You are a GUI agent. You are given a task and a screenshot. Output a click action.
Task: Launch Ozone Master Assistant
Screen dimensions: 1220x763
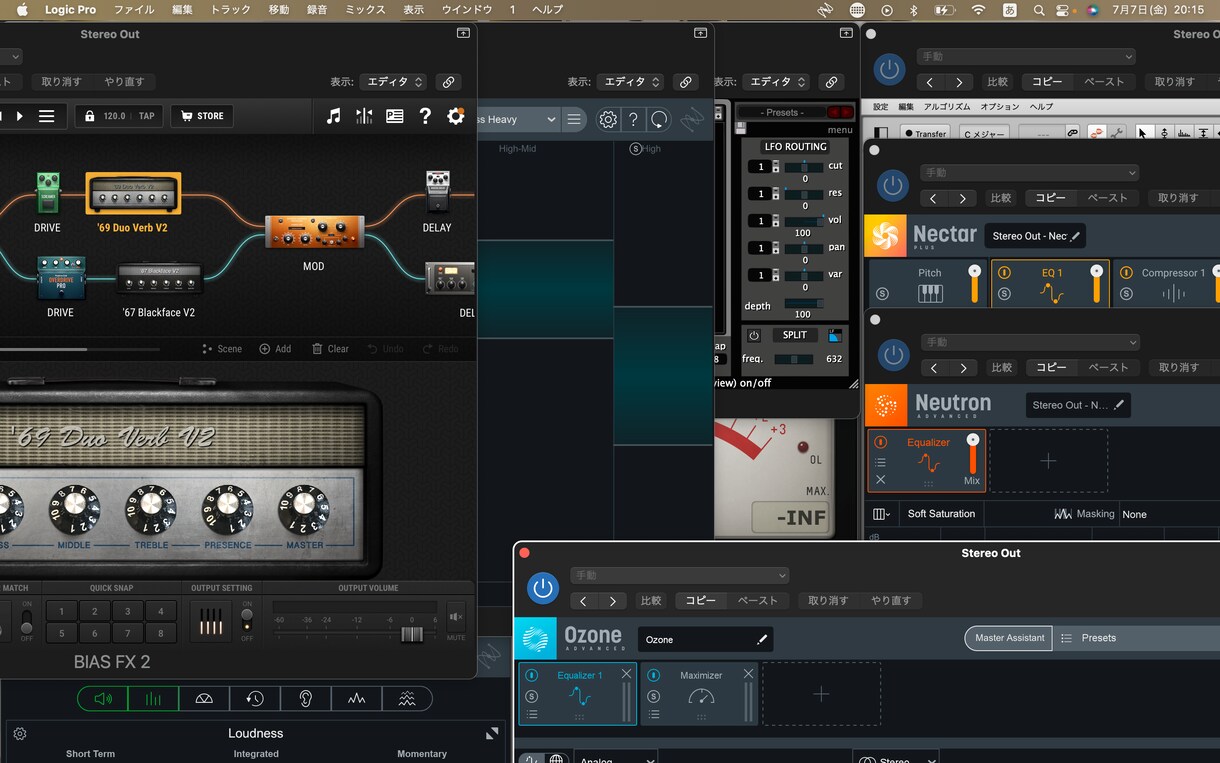[1009, 638]
